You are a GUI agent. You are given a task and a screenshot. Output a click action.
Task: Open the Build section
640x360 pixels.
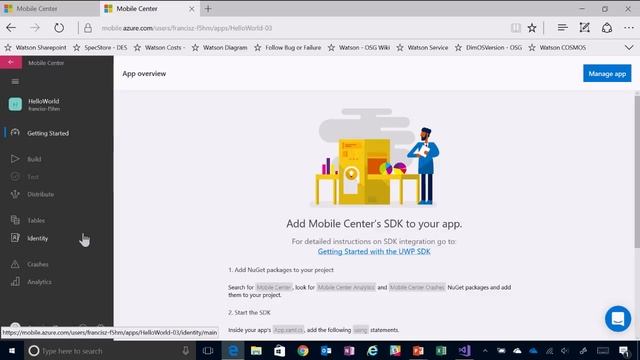(x=34, y=159)
